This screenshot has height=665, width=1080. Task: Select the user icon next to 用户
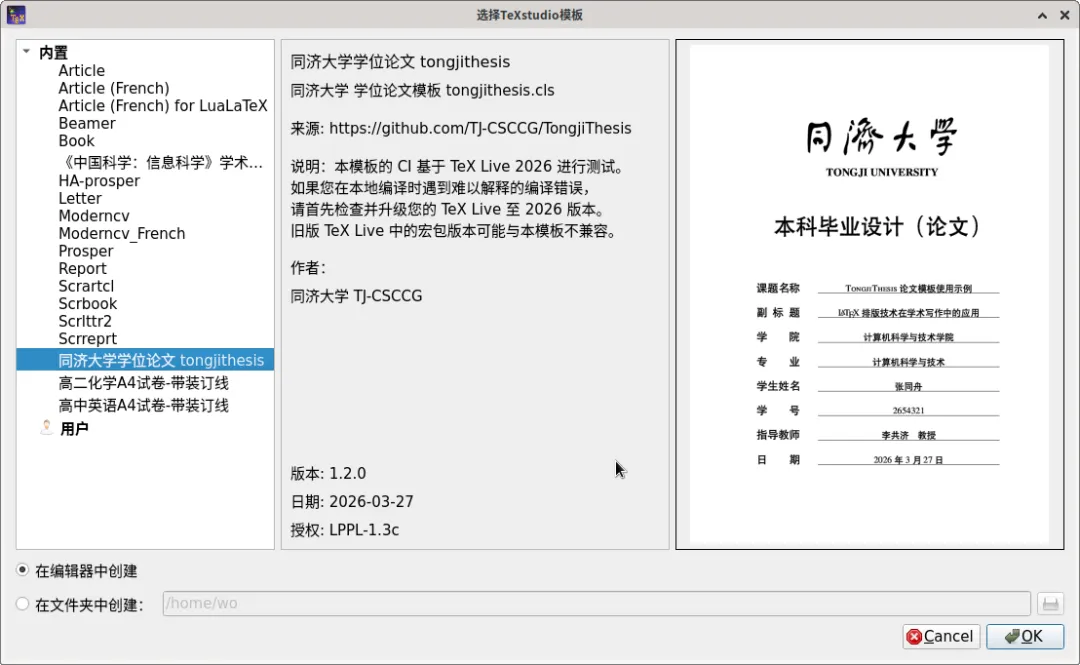click(46, 428)
